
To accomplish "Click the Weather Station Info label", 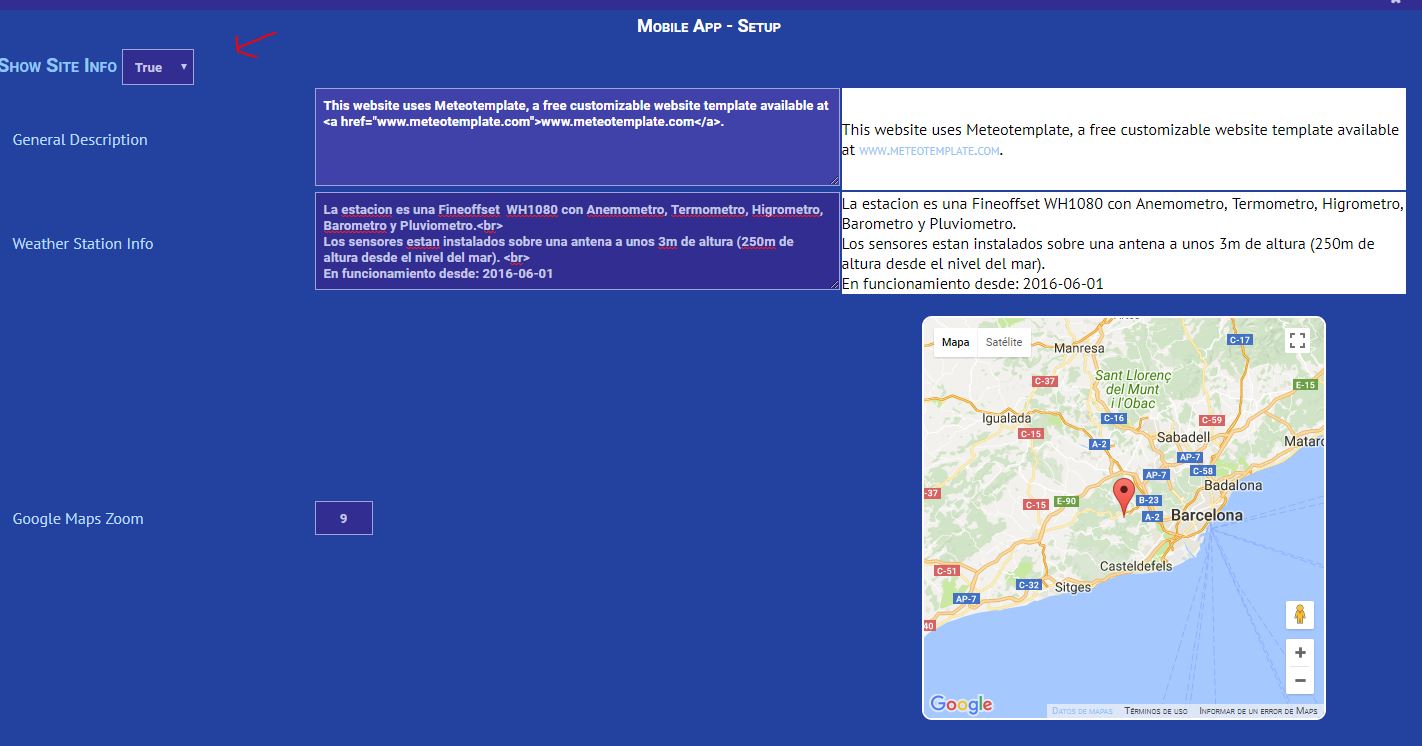I will pos(83,243).
